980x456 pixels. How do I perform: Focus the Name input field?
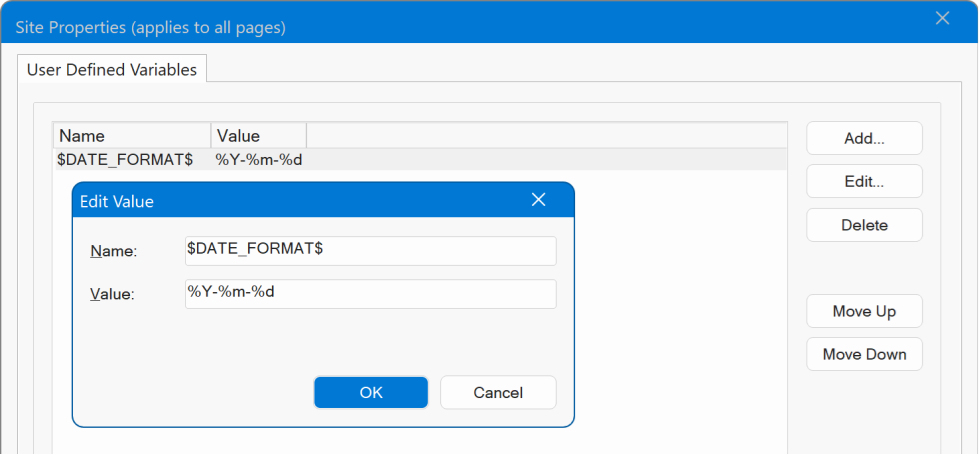[x=370, y=251]
